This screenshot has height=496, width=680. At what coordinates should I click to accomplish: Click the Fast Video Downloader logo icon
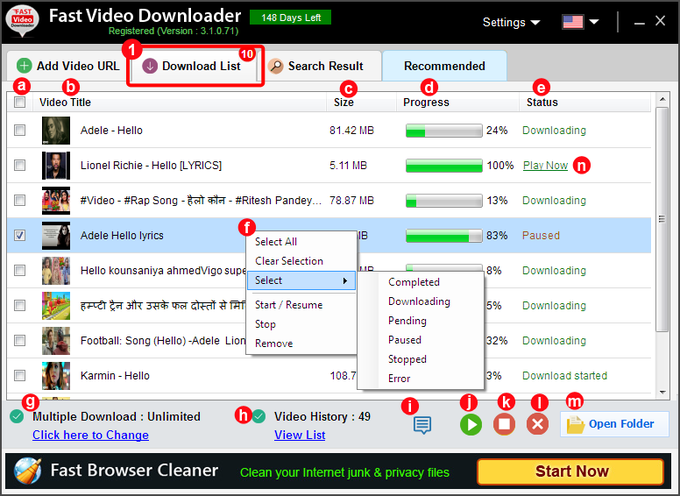coord(23,22)
